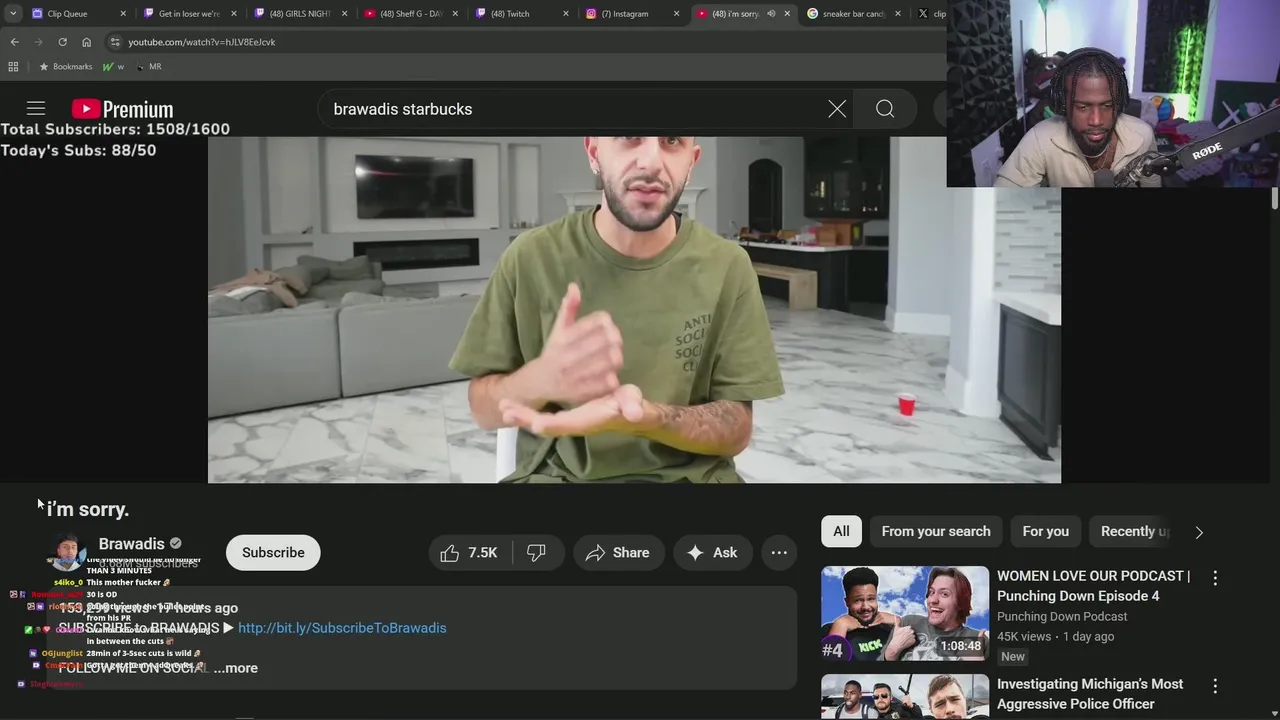1280x720 pixels.
Task: Play or pause the Brawadis video player
Action: (x=634, y=310)
